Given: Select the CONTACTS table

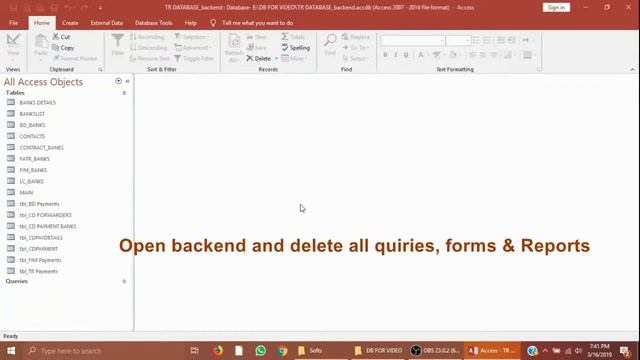Looking at the screenshot, I should [32, 136].
